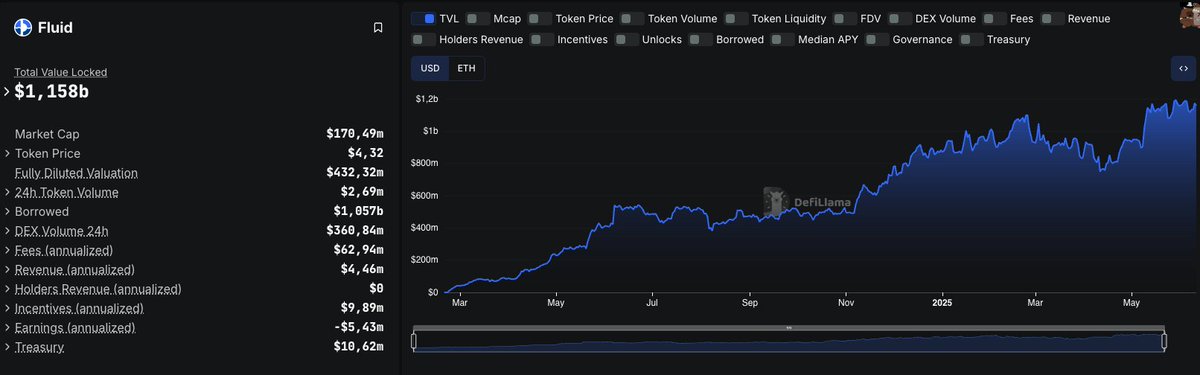This screenshot has width=1200, height=375.
Task: Expand the DEX Volume 24h row
Action: pyautogui.click(x=7, y=230)
